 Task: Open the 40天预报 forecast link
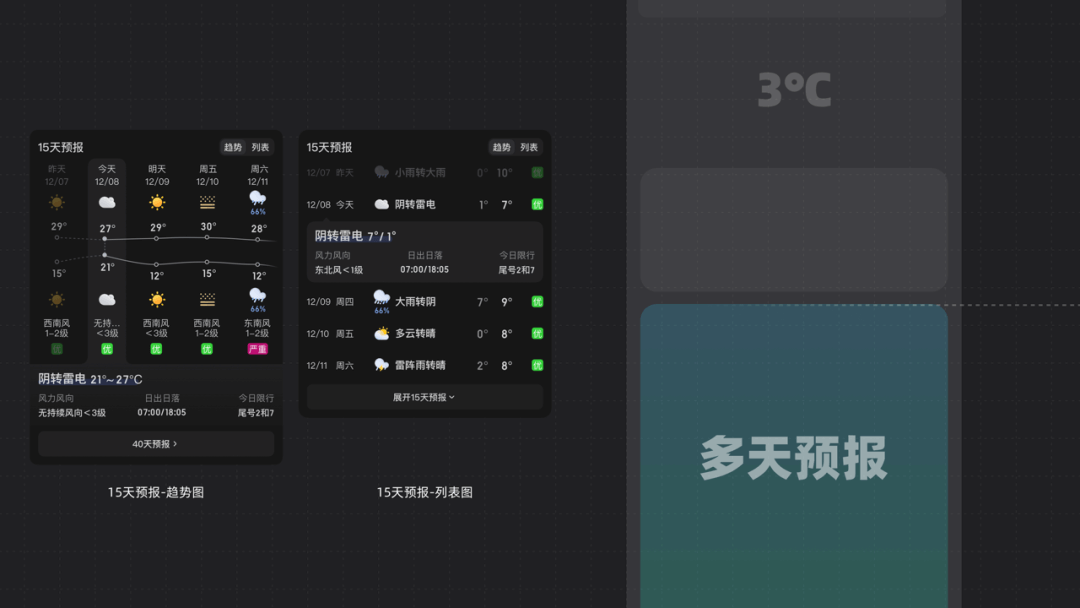[156, 444]
